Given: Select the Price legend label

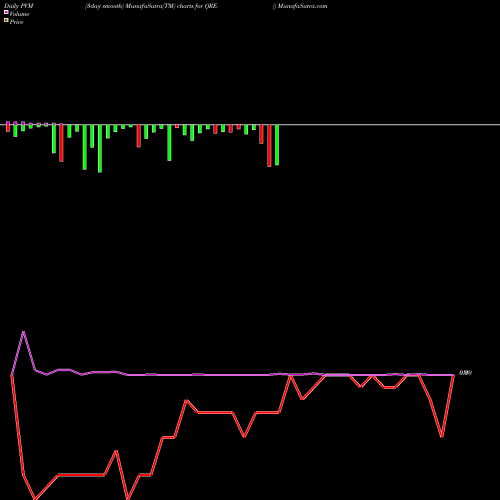Looking at the screenshot, I should pos(16,22).
